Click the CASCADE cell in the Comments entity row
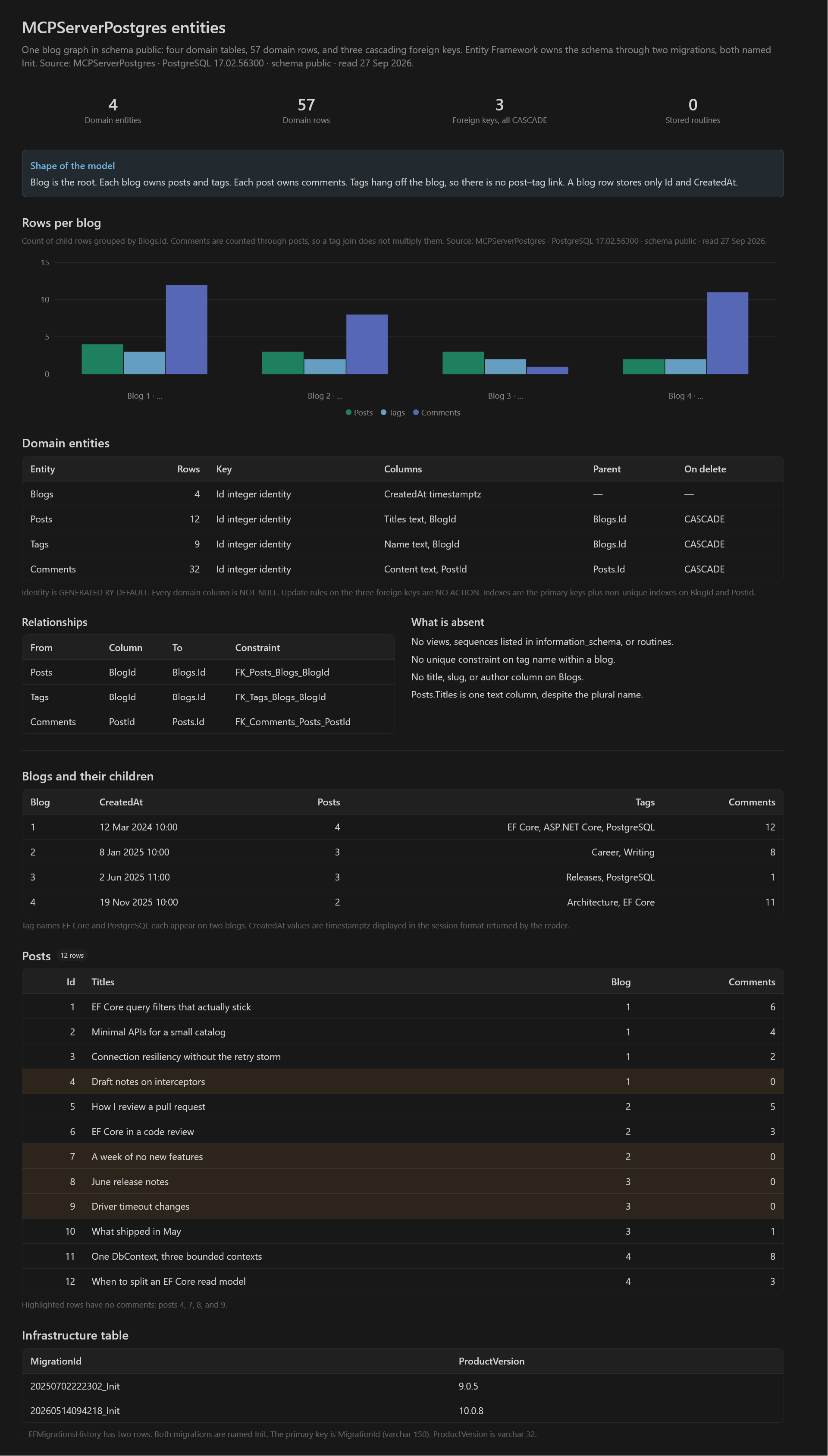Image resolution: width=828 pixels, height=1456 pixels. (704, 569)
